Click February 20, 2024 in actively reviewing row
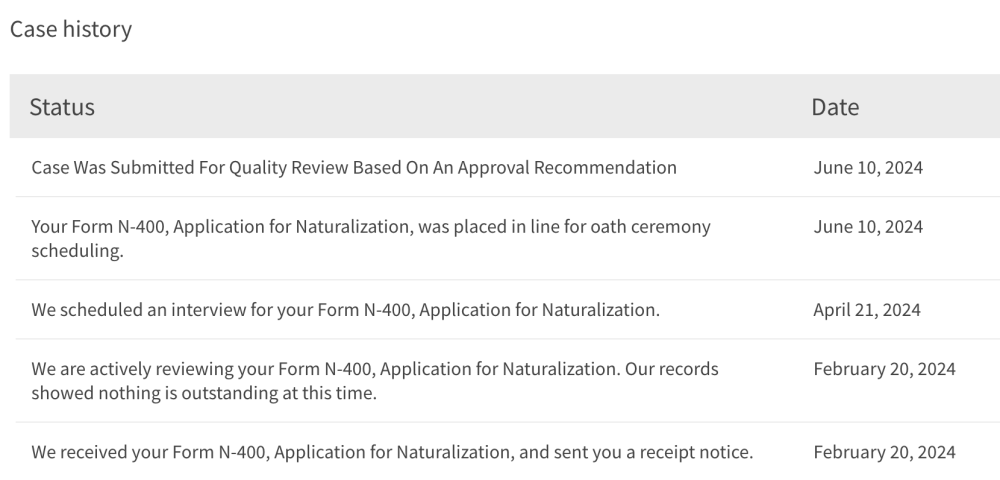This screenshot has width=1000, height=480. point(884,369)
